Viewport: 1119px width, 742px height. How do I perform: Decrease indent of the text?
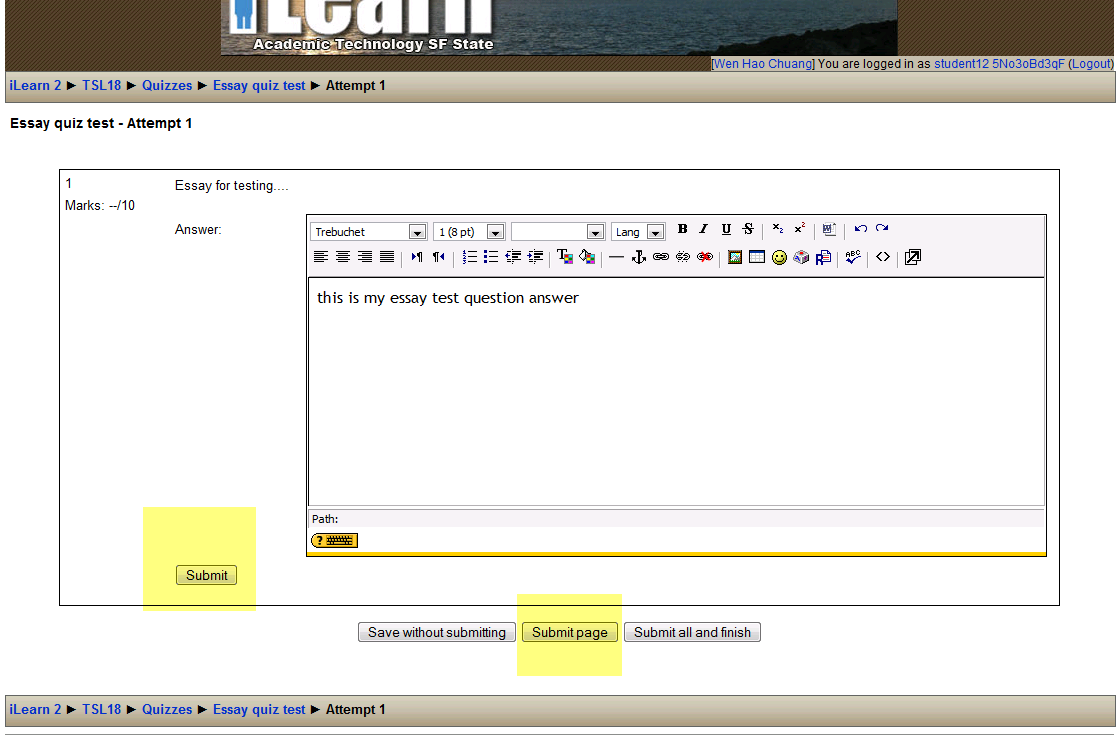pos(513,257)
